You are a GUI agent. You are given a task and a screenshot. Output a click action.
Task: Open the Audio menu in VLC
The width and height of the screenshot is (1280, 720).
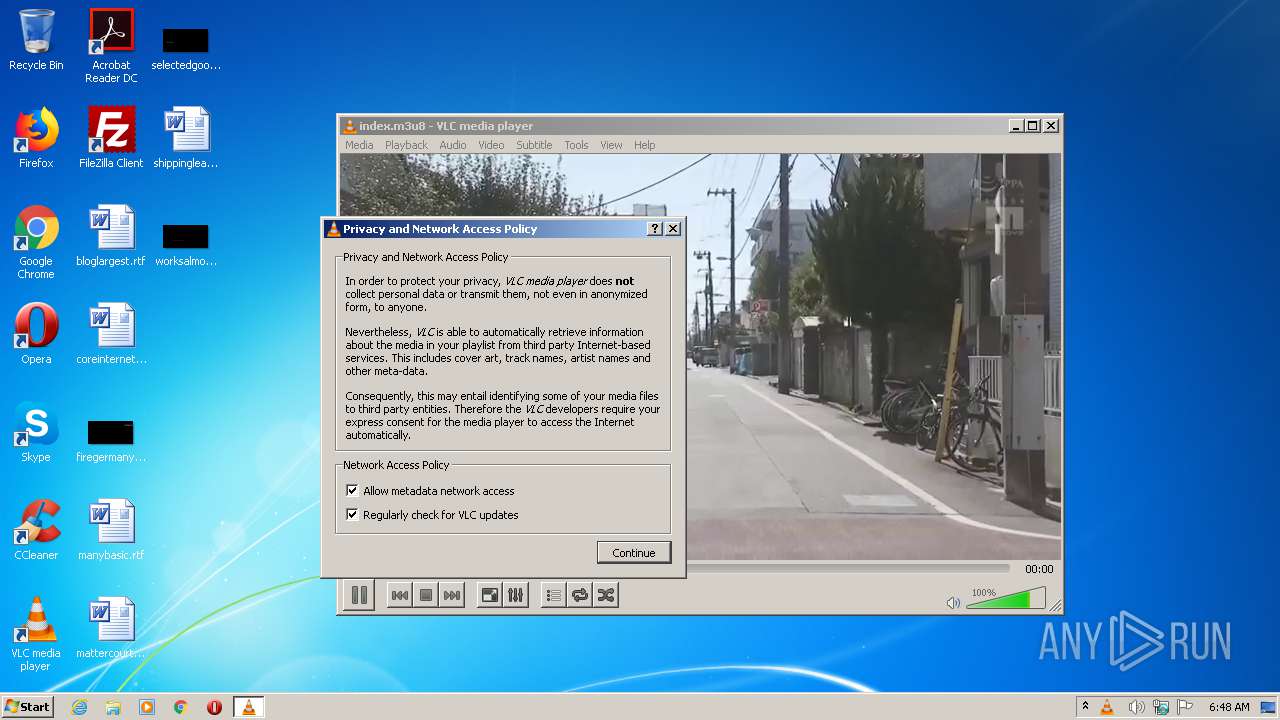pyautogui.click(x=453, y=145)
